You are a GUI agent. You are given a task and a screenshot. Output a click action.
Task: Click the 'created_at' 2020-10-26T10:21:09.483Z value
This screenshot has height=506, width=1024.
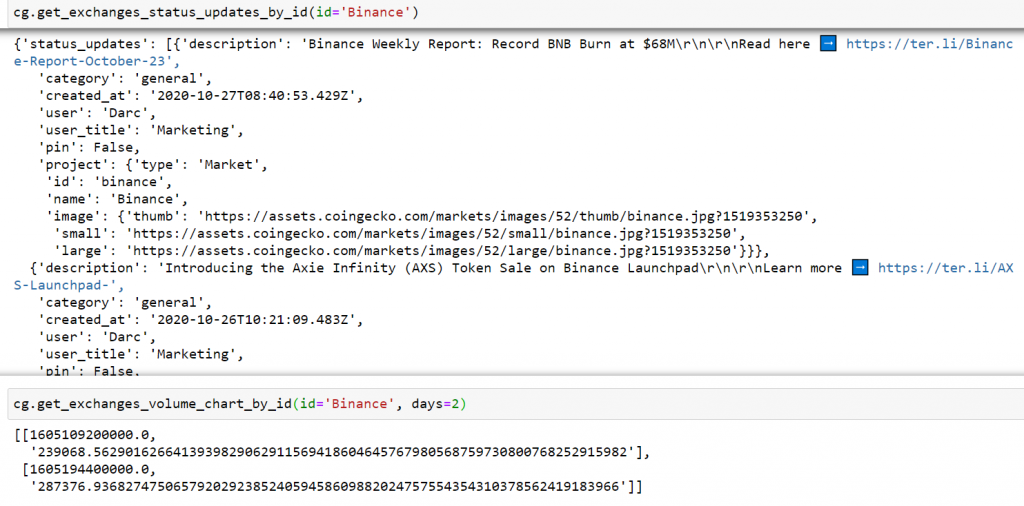pos(256,320)
